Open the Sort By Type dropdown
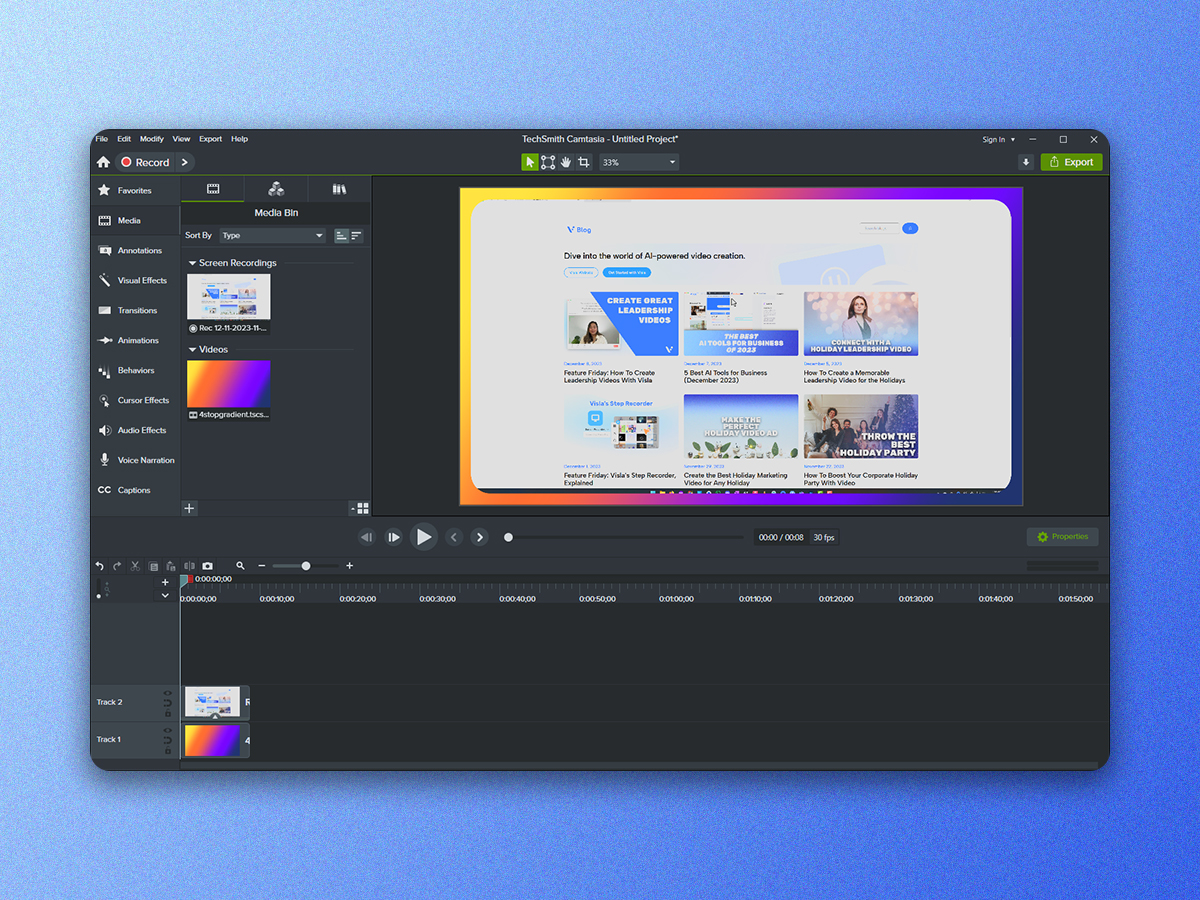1200x900 pixels. click(x=270, y=235)
